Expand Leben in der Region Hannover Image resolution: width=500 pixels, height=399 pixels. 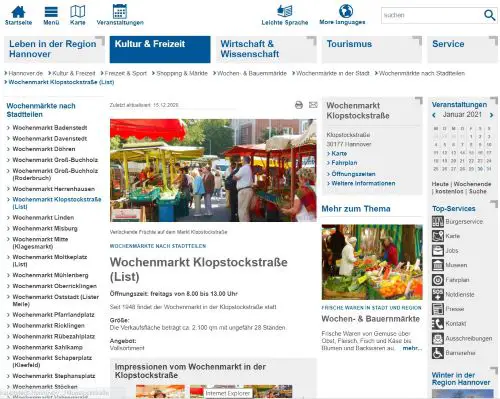click(54, 49)
